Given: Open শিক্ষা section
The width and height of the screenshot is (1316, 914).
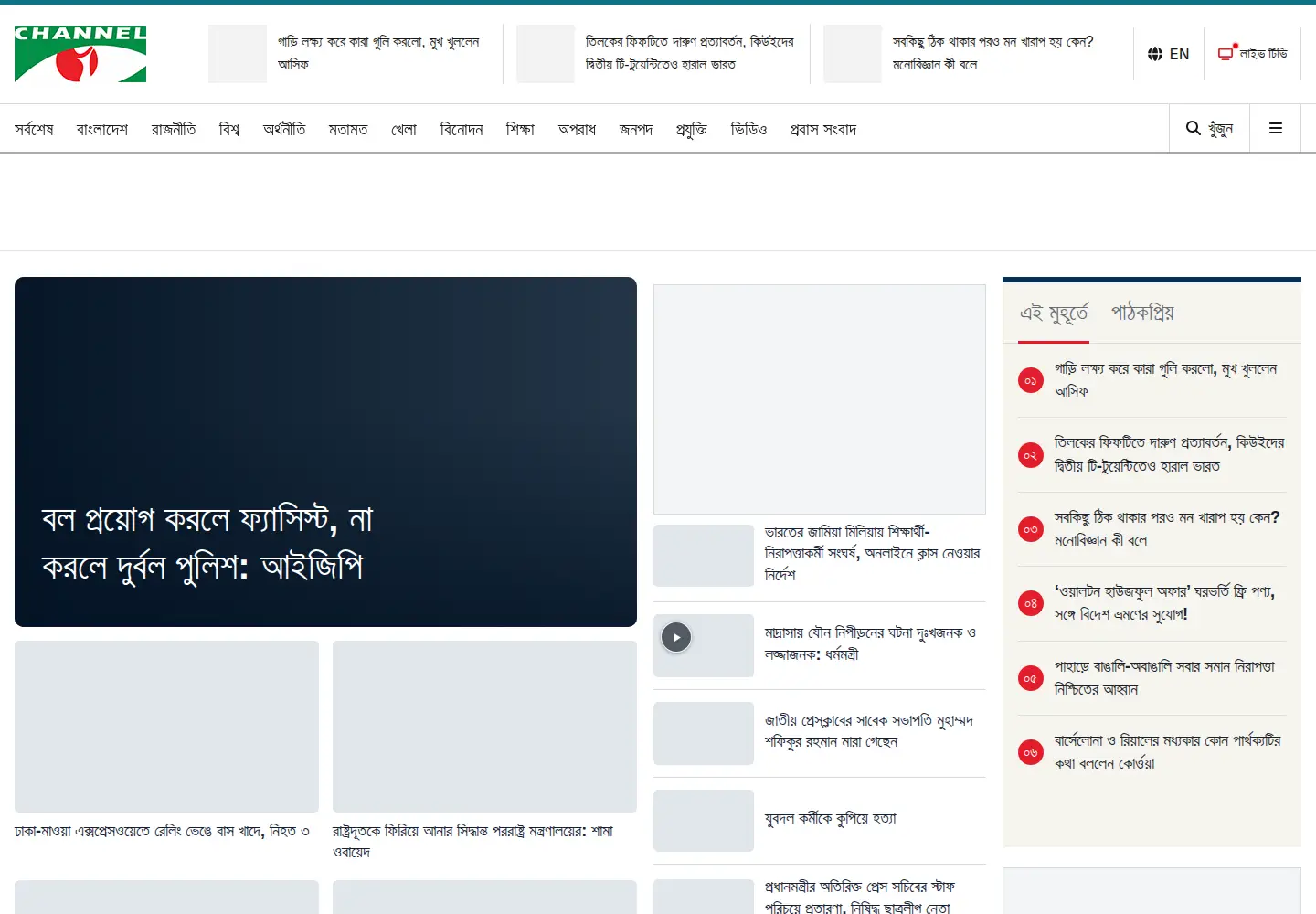Looking at the screenshot, I should [x=520, y=130].
